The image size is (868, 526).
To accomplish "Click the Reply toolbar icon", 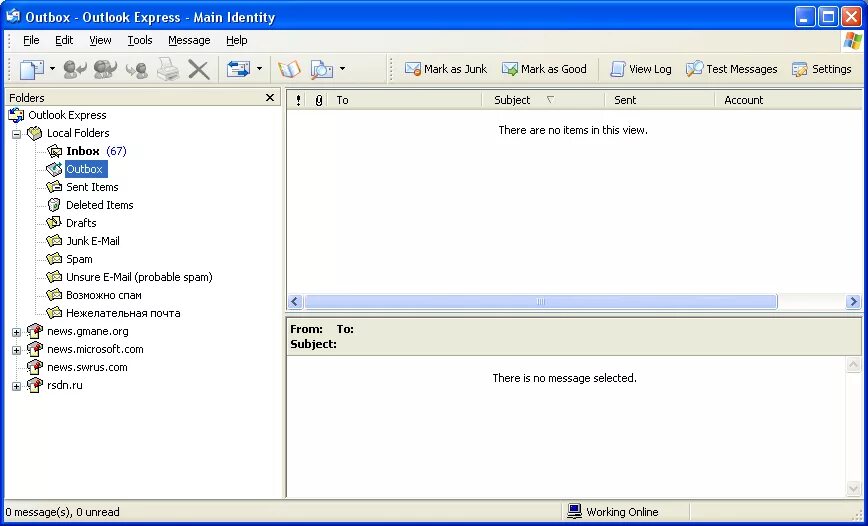I will point(75,69).
